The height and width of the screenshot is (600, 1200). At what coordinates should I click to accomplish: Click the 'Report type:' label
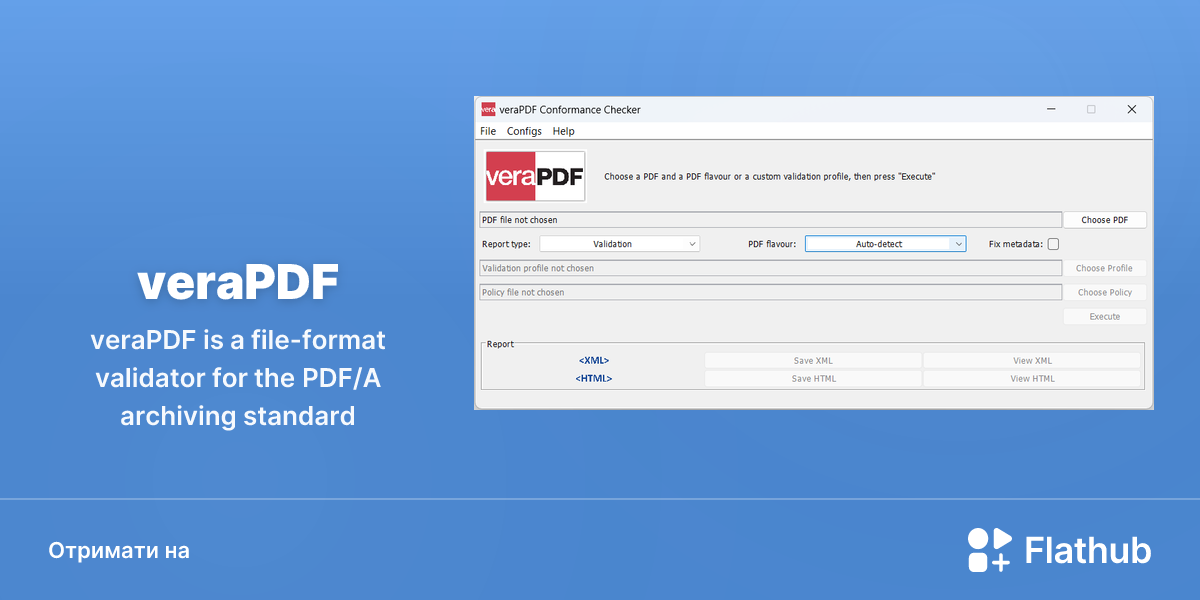point(506,244)
